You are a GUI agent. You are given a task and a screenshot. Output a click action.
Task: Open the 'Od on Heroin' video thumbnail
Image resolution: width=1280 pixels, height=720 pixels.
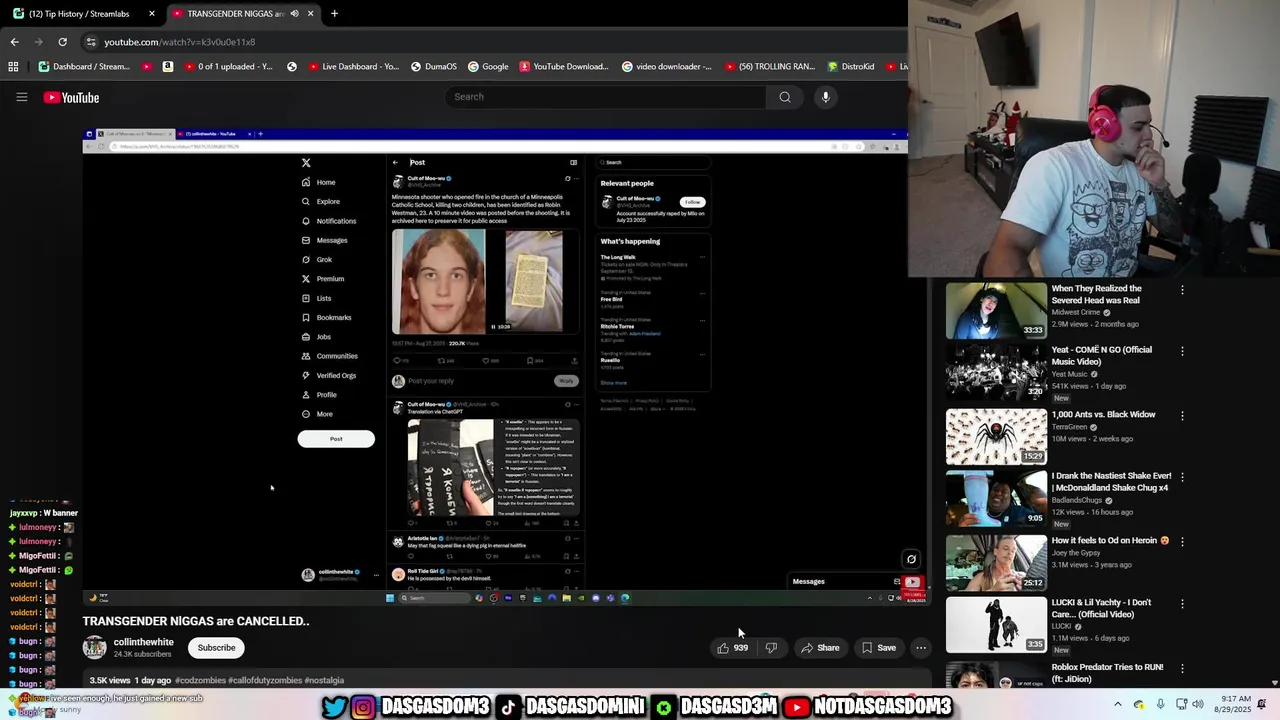click(x=996, y=562)
